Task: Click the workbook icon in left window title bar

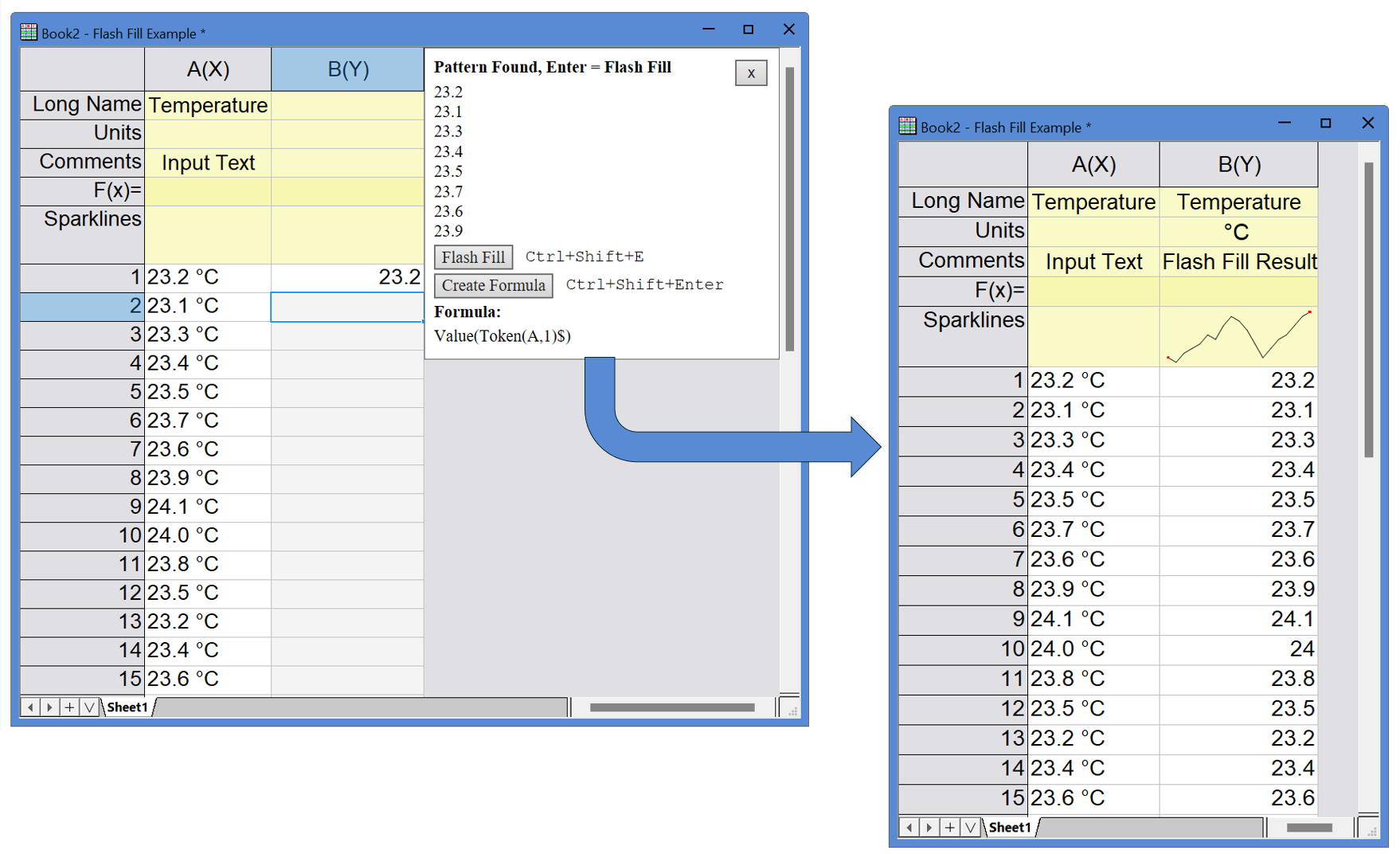Action: click(29, 33)
